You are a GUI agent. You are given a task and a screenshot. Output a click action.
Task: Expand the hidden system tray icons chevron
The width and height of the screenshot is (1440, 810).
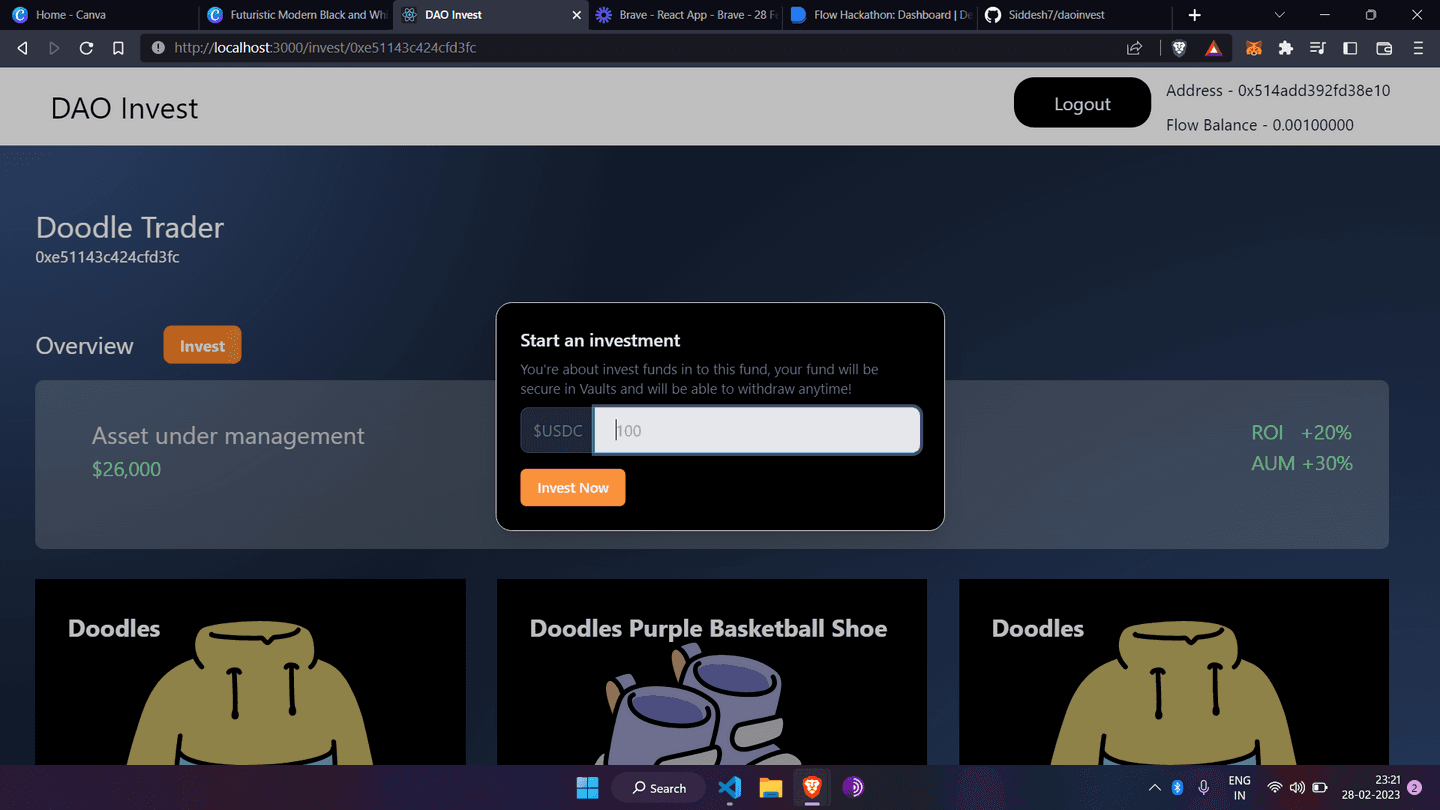click(x=1154, y=788)
